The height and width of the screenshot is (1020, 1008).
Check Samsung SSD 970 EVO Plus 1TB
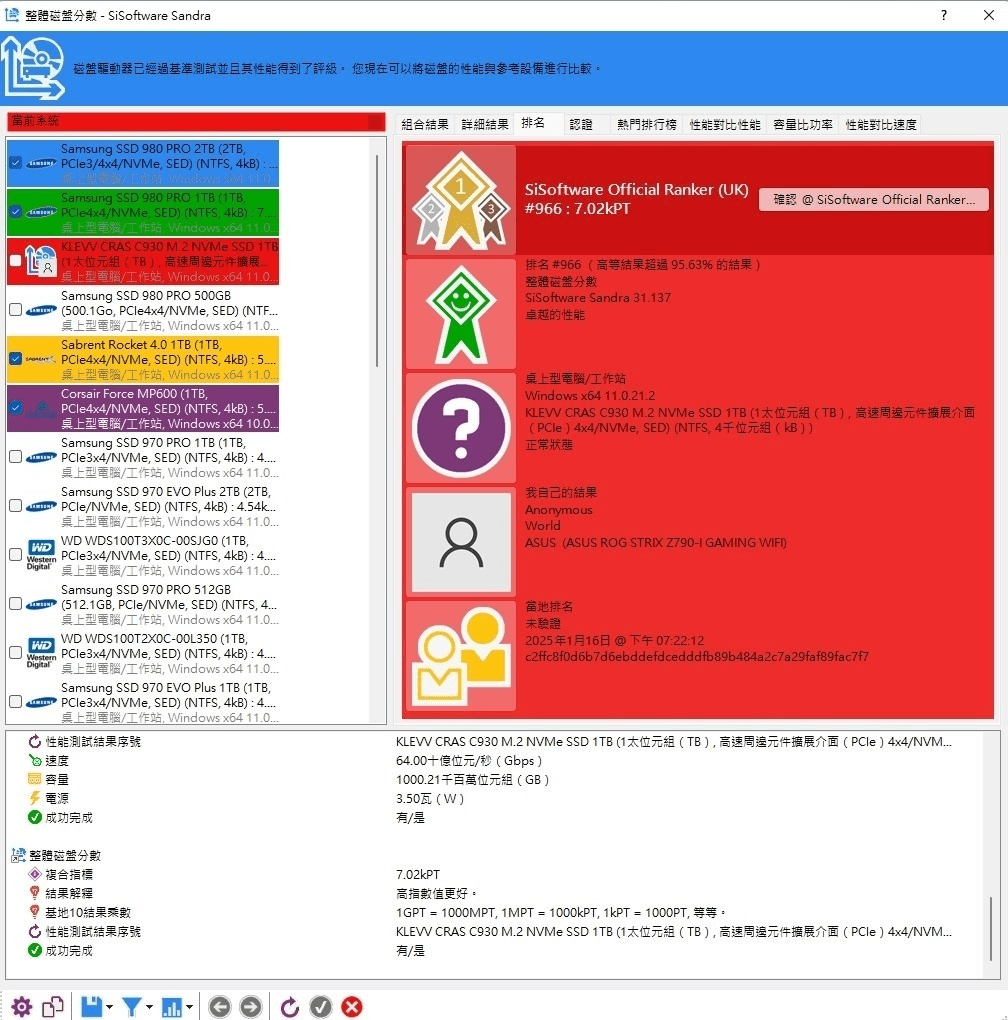click(16, 701)
